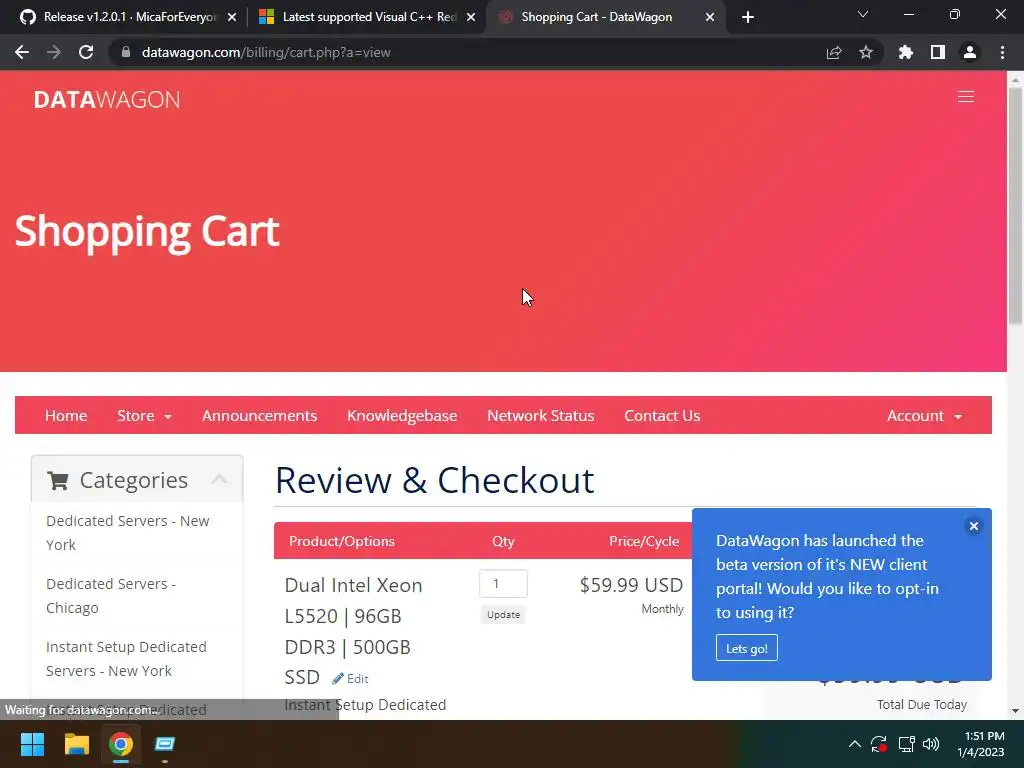The height and width of the screenshot is (768, 1024).
Task: Click the sync status tray icon
Action: coord(879,744)
